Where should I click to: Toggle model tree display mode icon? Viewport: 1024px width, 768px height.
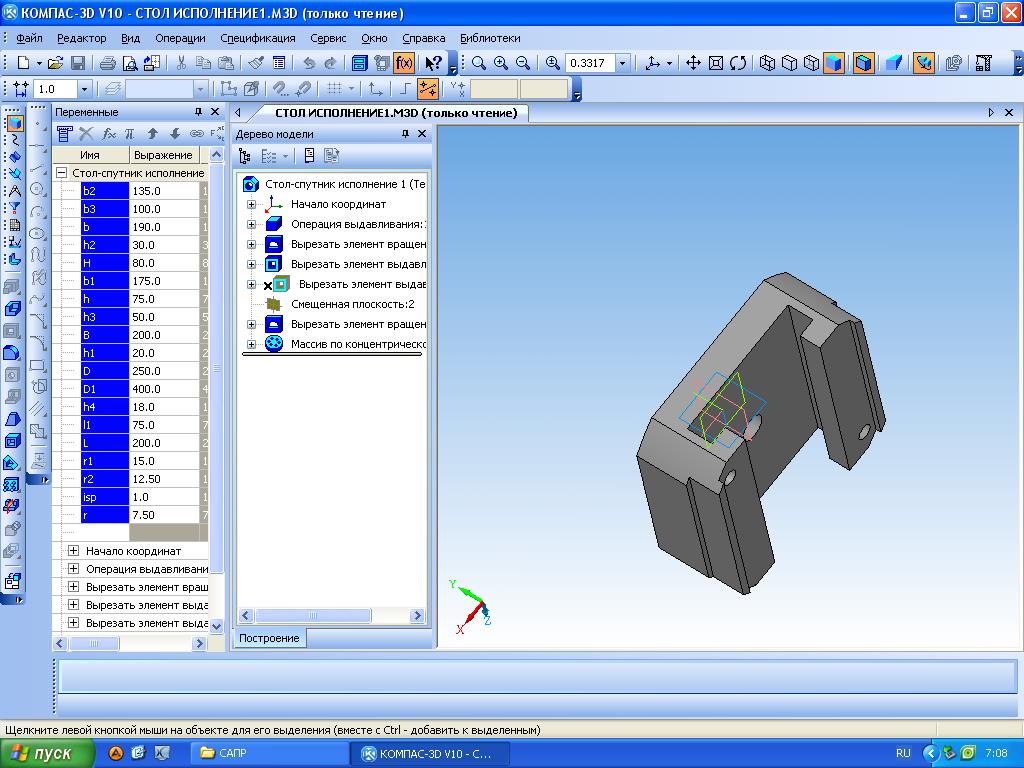pos(245,156)
